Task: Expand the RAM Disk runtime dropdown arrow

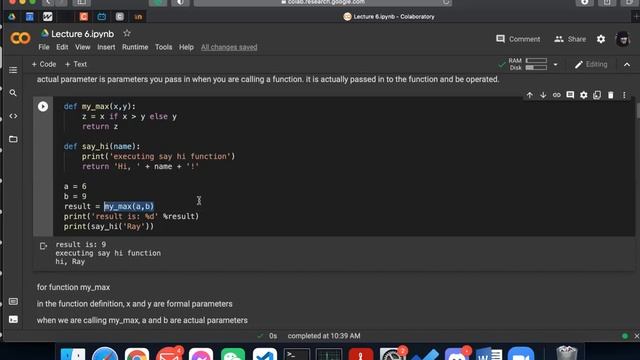Action: click(x=555, y=64)
